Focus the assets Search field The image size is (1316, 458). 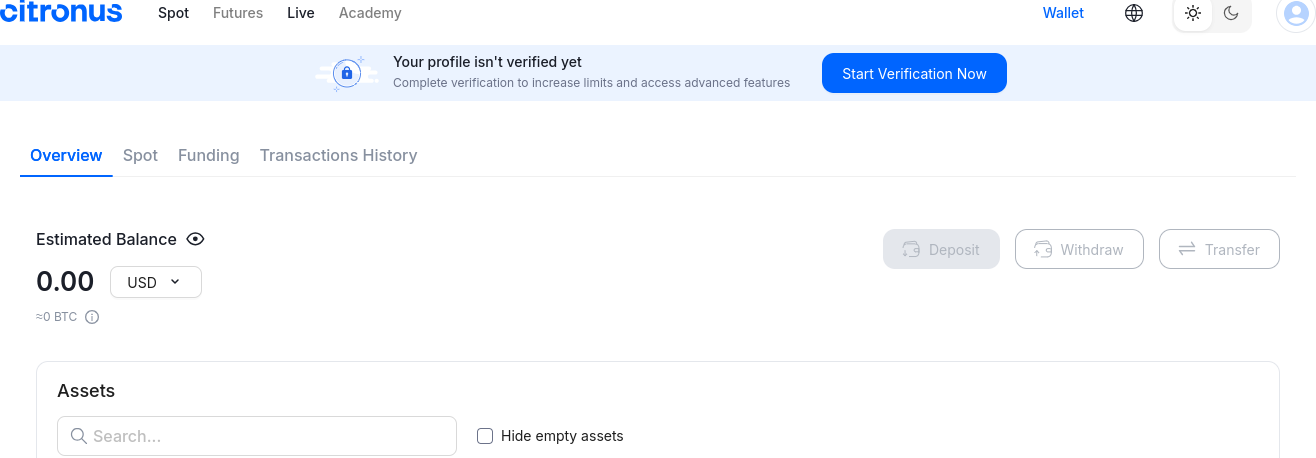(257, 436)
